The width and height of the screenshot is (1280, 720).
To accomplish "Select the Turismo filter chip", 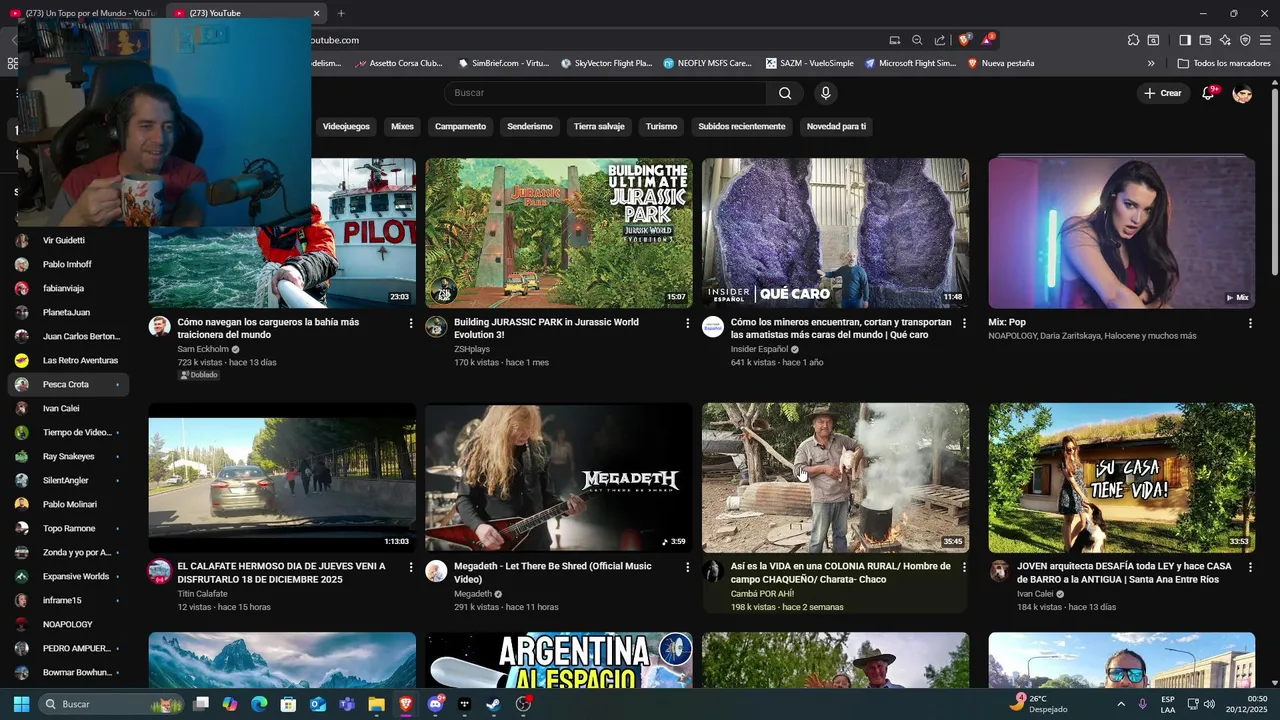I will pyautogui.click(x=661, y=127).
